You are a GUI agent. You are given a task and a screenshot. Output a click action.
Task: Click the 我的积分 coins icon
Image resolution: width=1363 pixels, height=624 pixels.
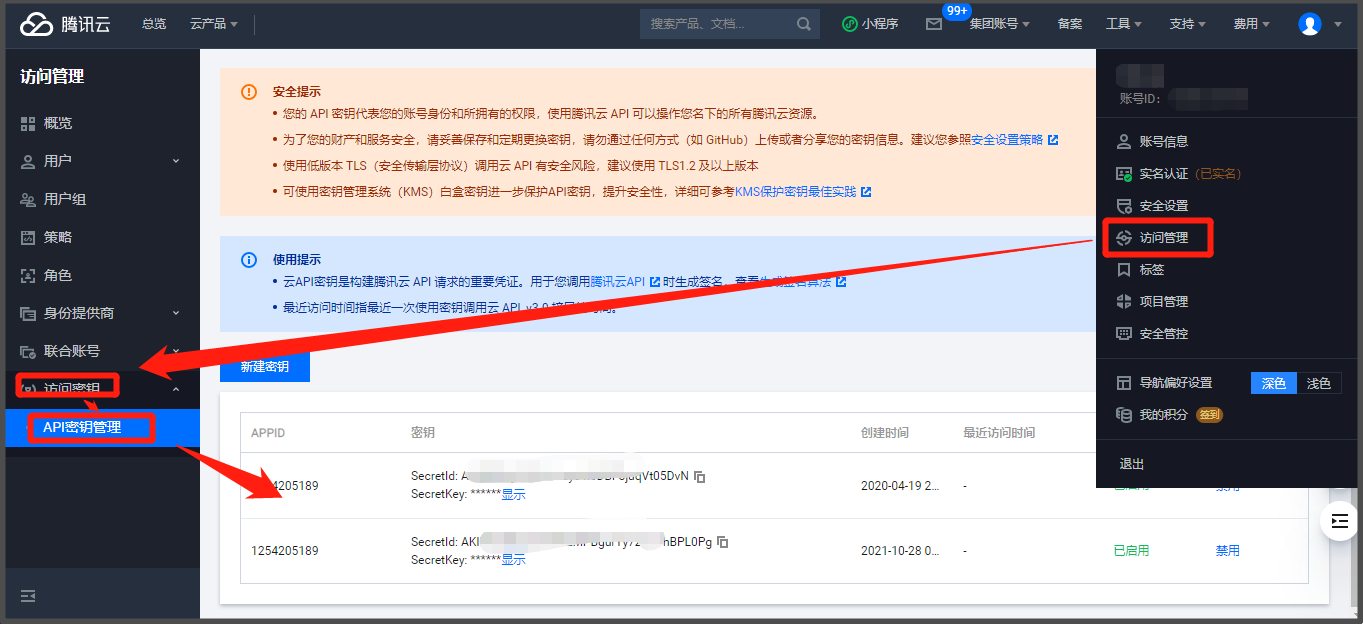point(1124,414)
